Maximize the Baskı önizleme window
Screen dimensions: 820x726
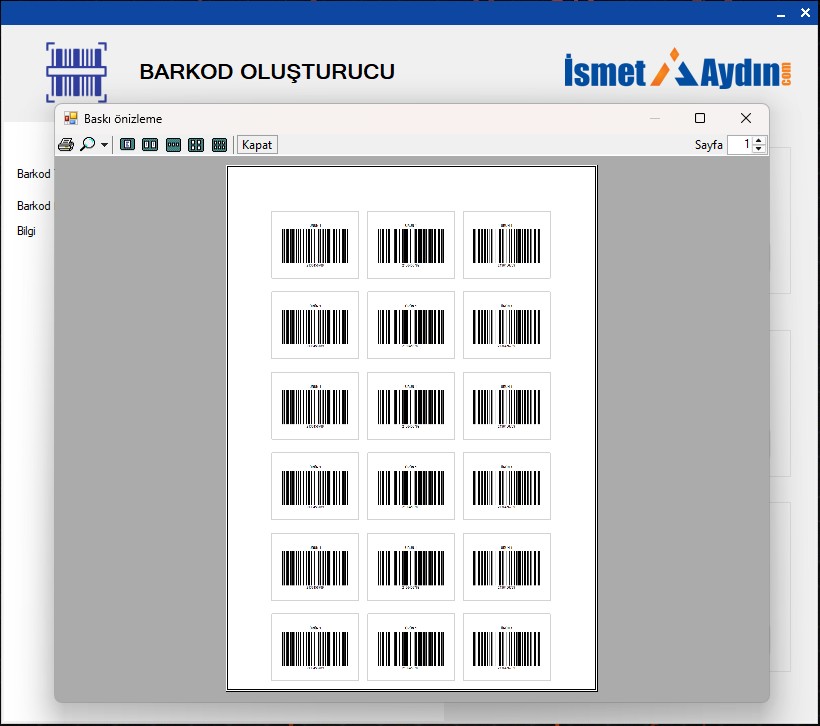[700, 118]
